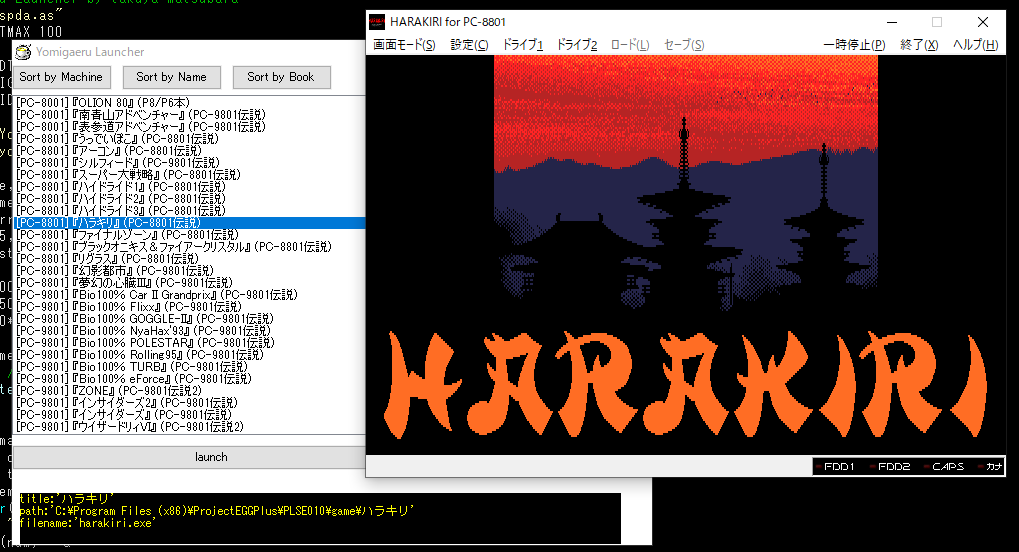The image size is (1019, 552).
Task: Select 『ZONE』 (PC-9801伝説2) list entry
Action: point(189,391)
